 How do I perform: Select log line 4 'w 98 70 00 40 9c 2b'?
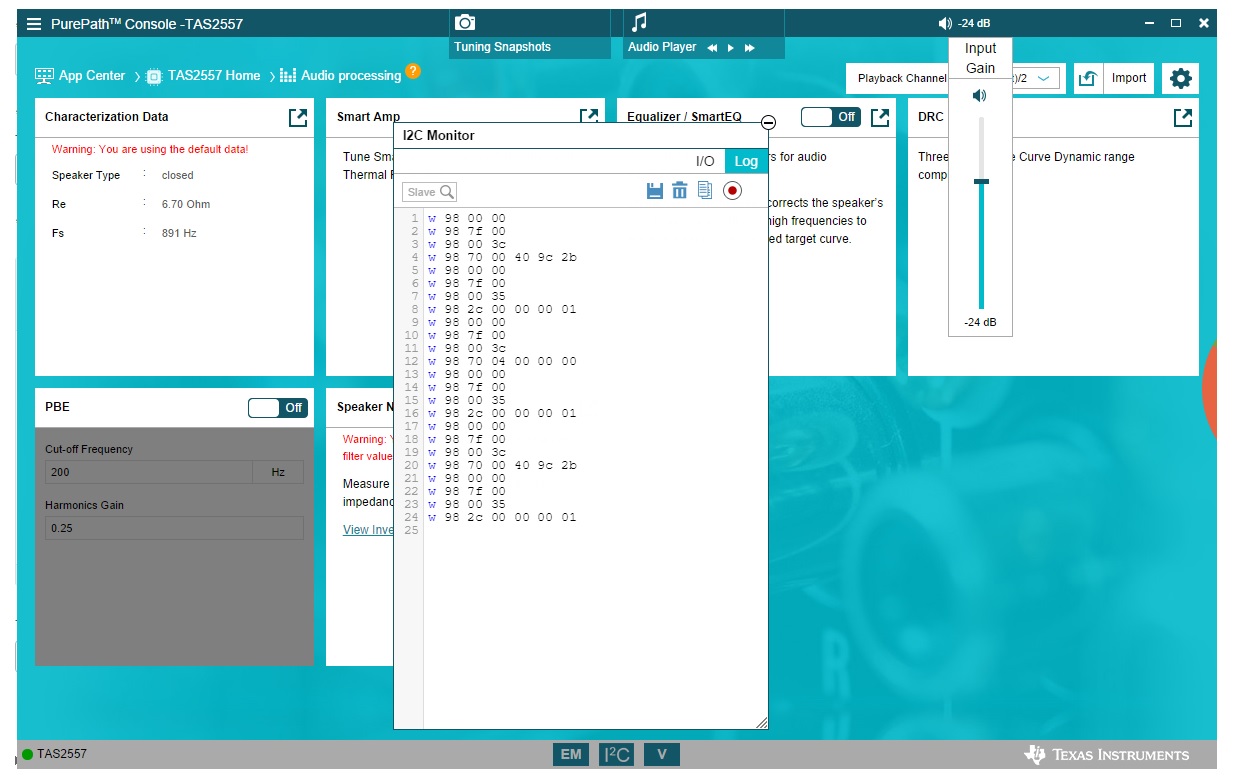[x=502, y=257]
